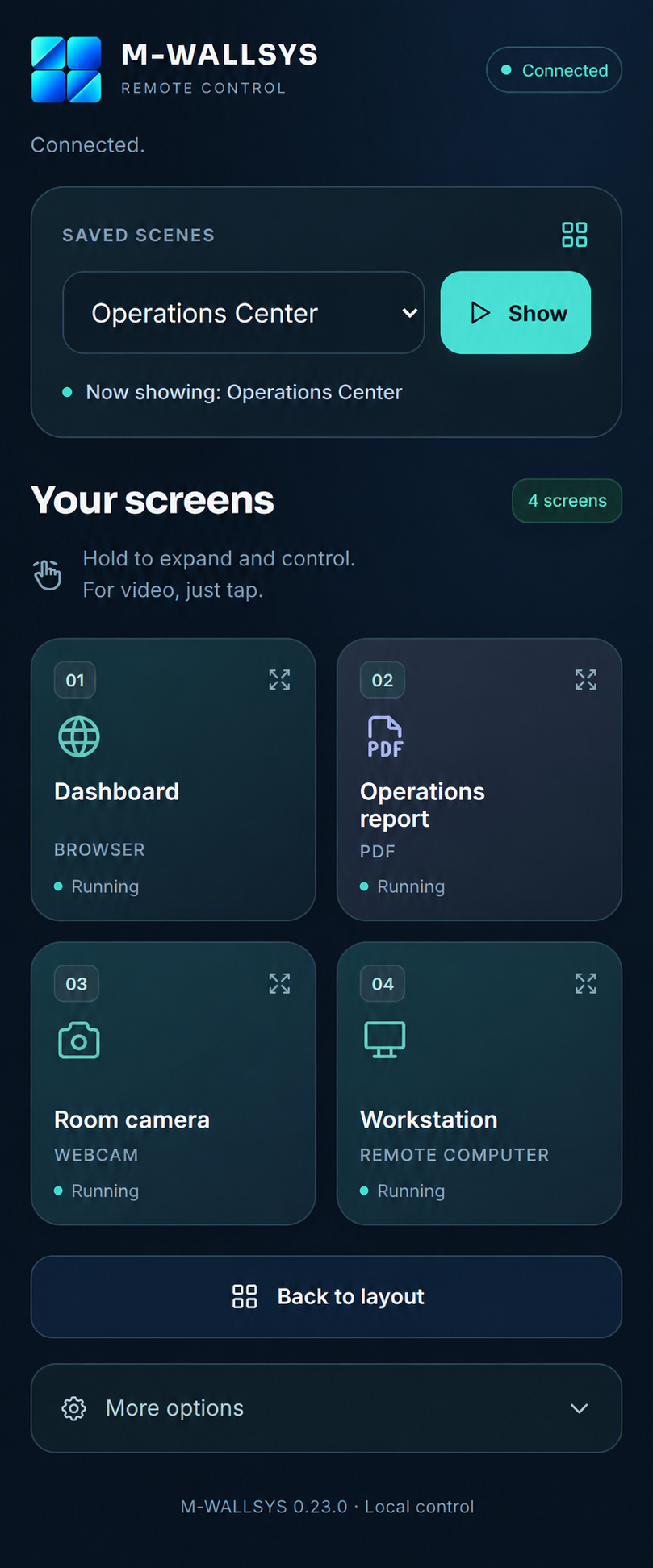Click the 'Your screens' heading
Viewport: 653px width, 1568px height.
tap(153, 500)
